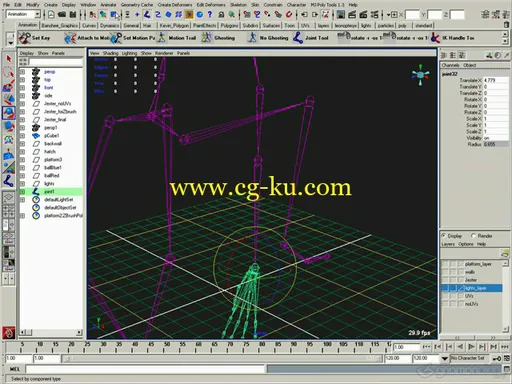The height and width of the screenshot is (384, 512).
Task: Open the Animation menu set dropdown
Action: coord(37,14)
